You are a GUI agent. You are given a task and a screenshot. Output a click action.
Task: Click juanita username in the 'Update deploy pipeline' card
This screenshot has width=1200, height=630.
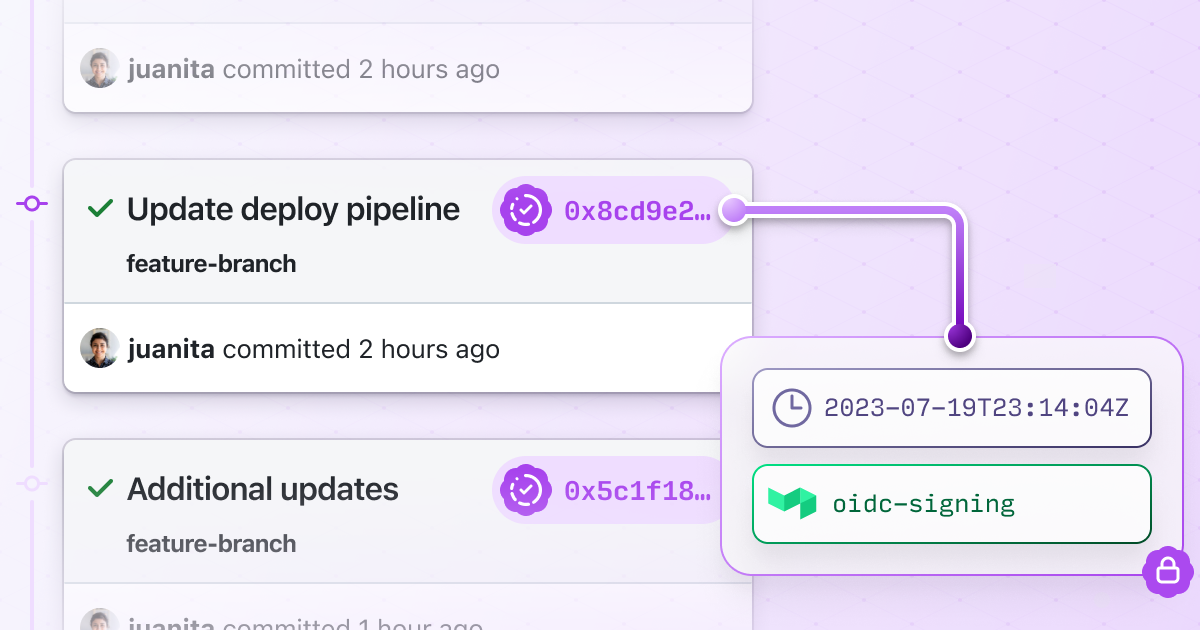171,349
